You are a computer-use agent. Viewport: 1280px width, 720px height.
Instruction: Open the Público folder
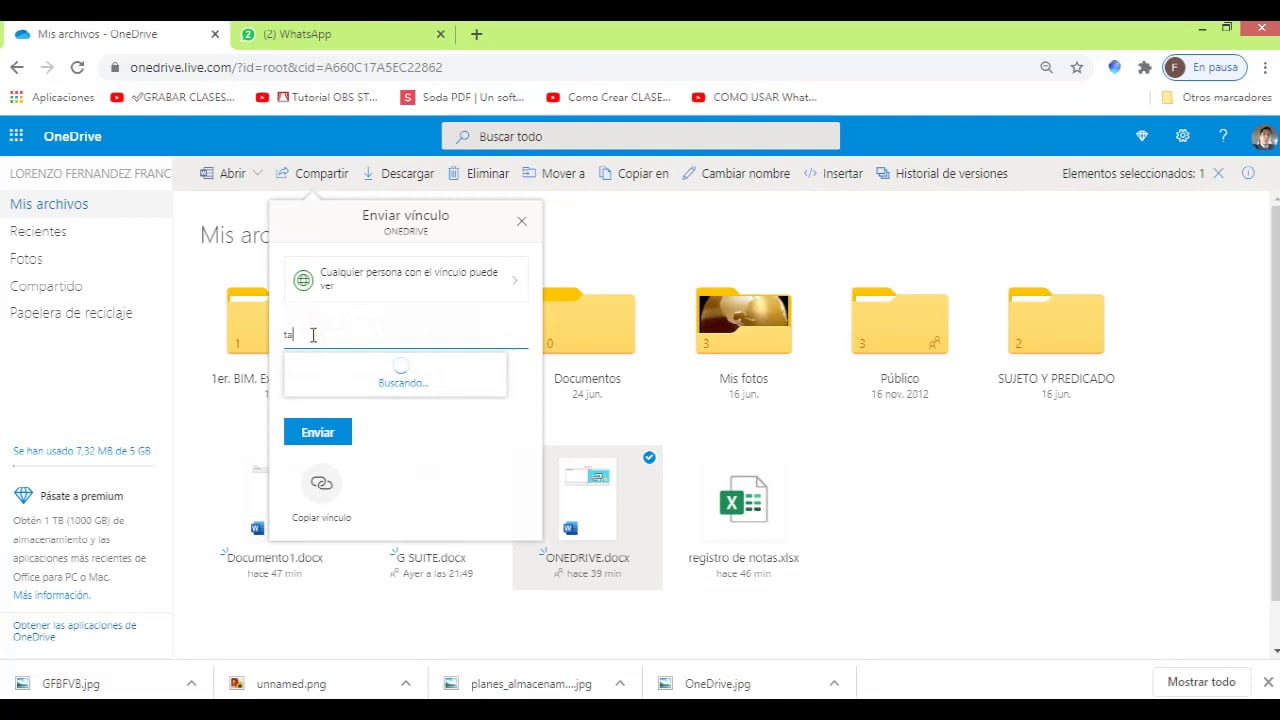click(x=899, y=322)
